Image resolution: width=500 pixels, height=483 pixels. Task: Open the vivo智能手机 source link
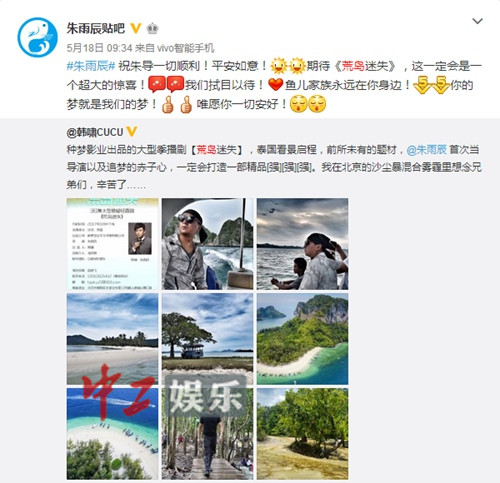(185, 48)
